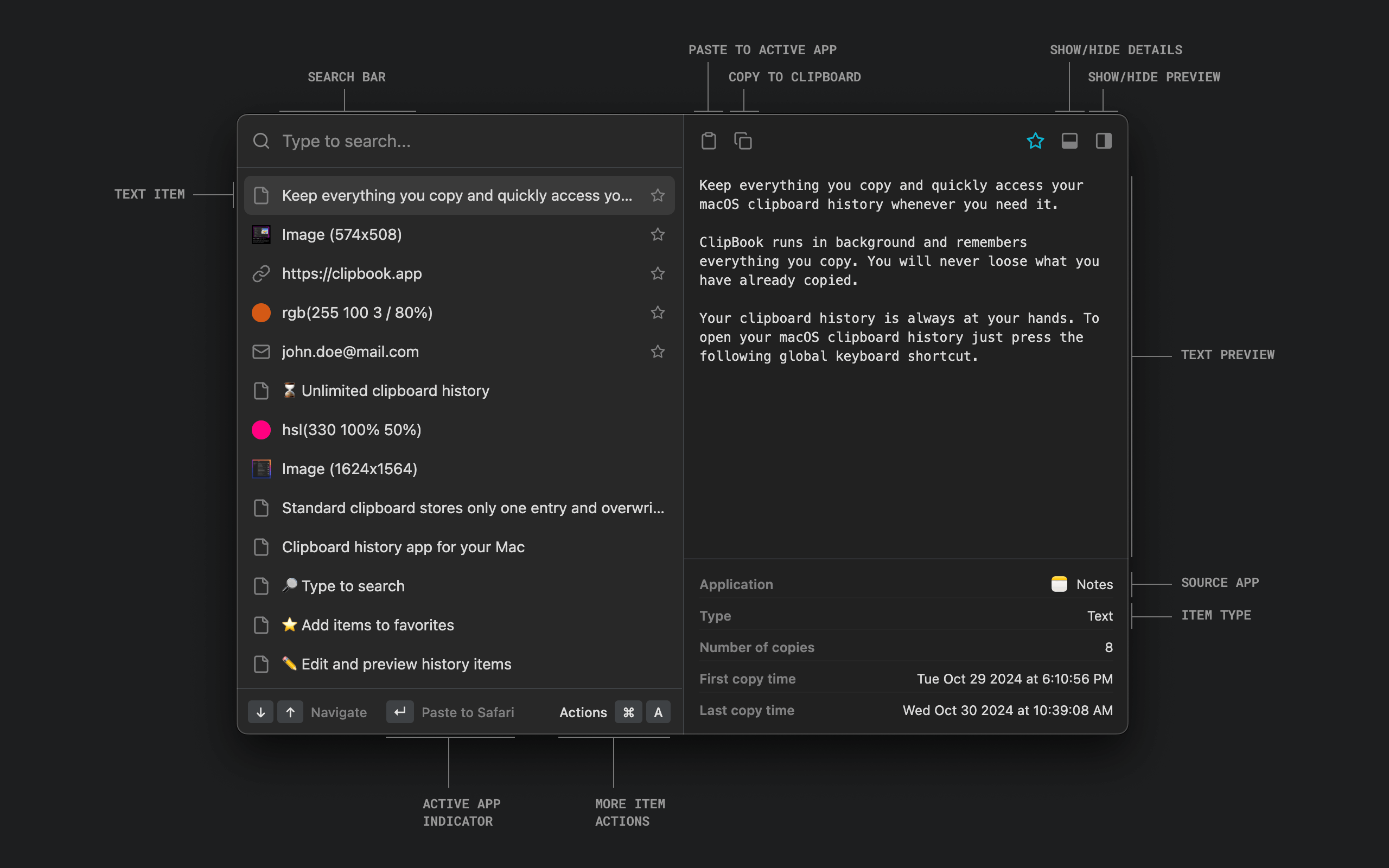The width and height of the screenshot is (1389, 868).
Task: Select 'Standard clipboard stores only one entry' item
Action: coord(459,507)
